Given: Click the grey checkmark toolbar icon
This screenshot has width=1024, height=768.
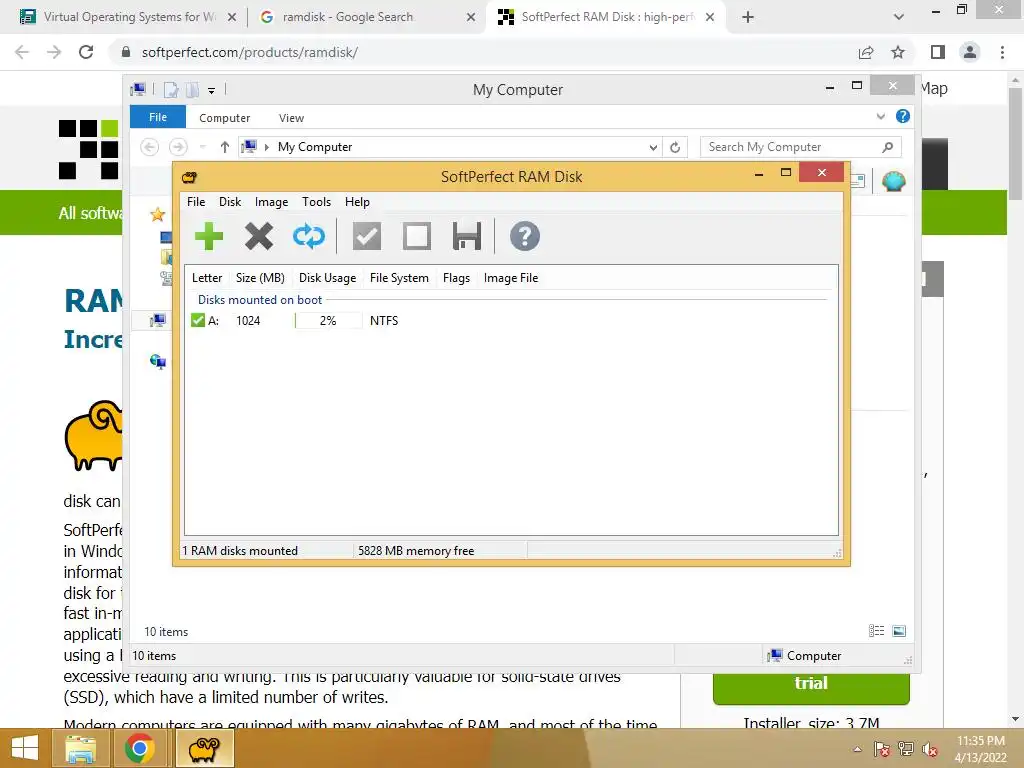Looking at the screenshot, I should pyautogui.click(x=367, y=236).
